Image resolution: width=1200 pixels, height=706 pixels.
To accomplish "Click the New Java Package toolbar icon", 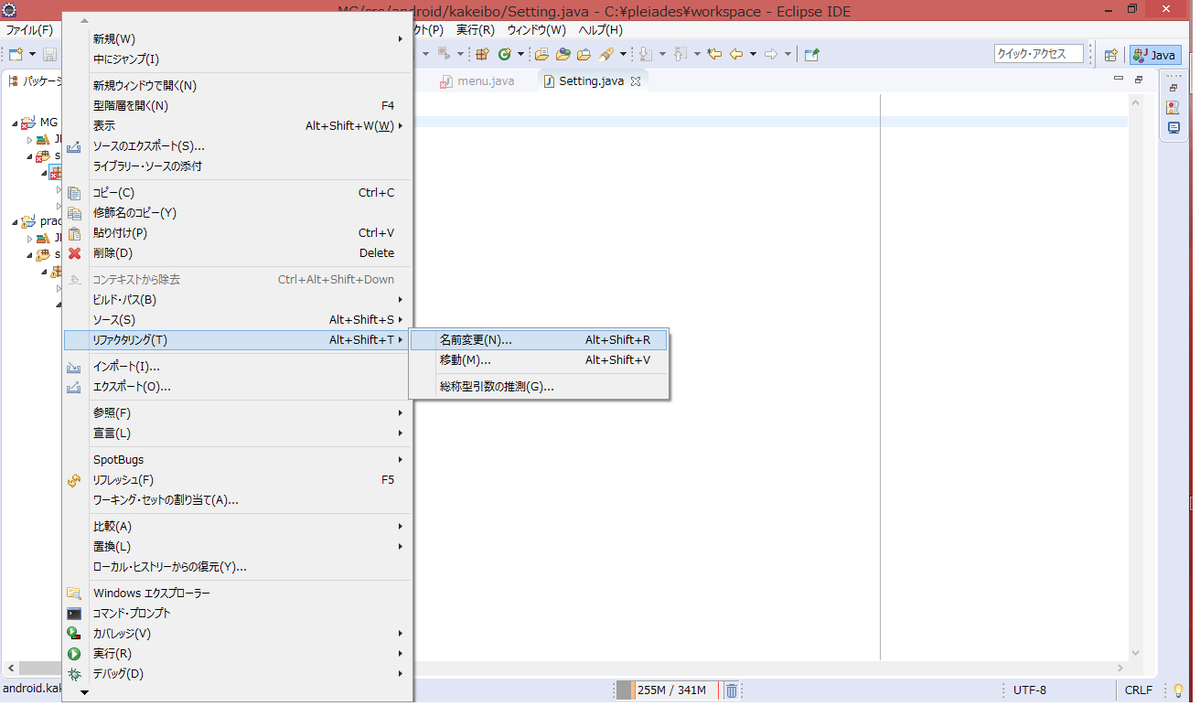I will (x=482, y=54).
